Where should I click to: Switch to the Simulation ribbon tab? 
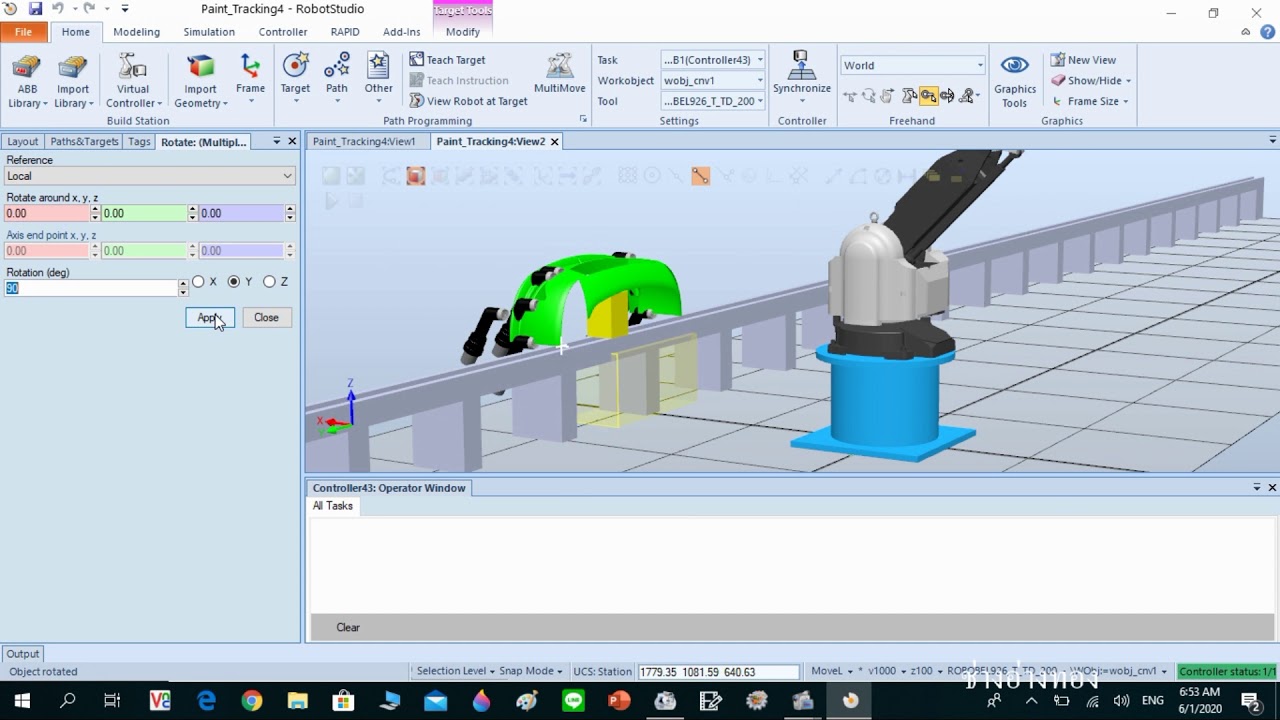(x=209, y=32)
